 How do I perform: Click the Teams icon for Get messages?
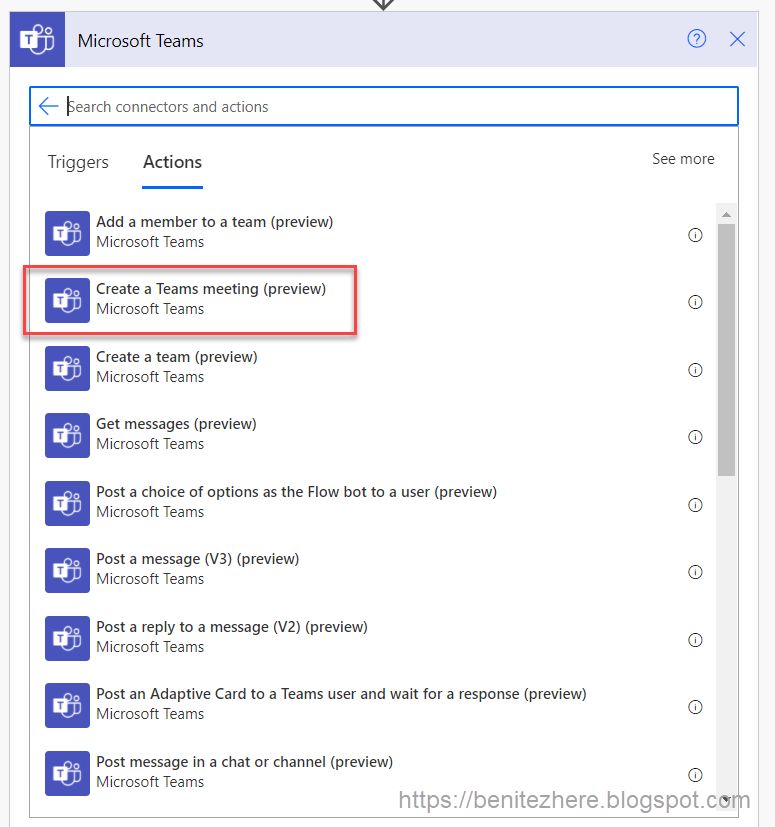(x=67, y=435)
